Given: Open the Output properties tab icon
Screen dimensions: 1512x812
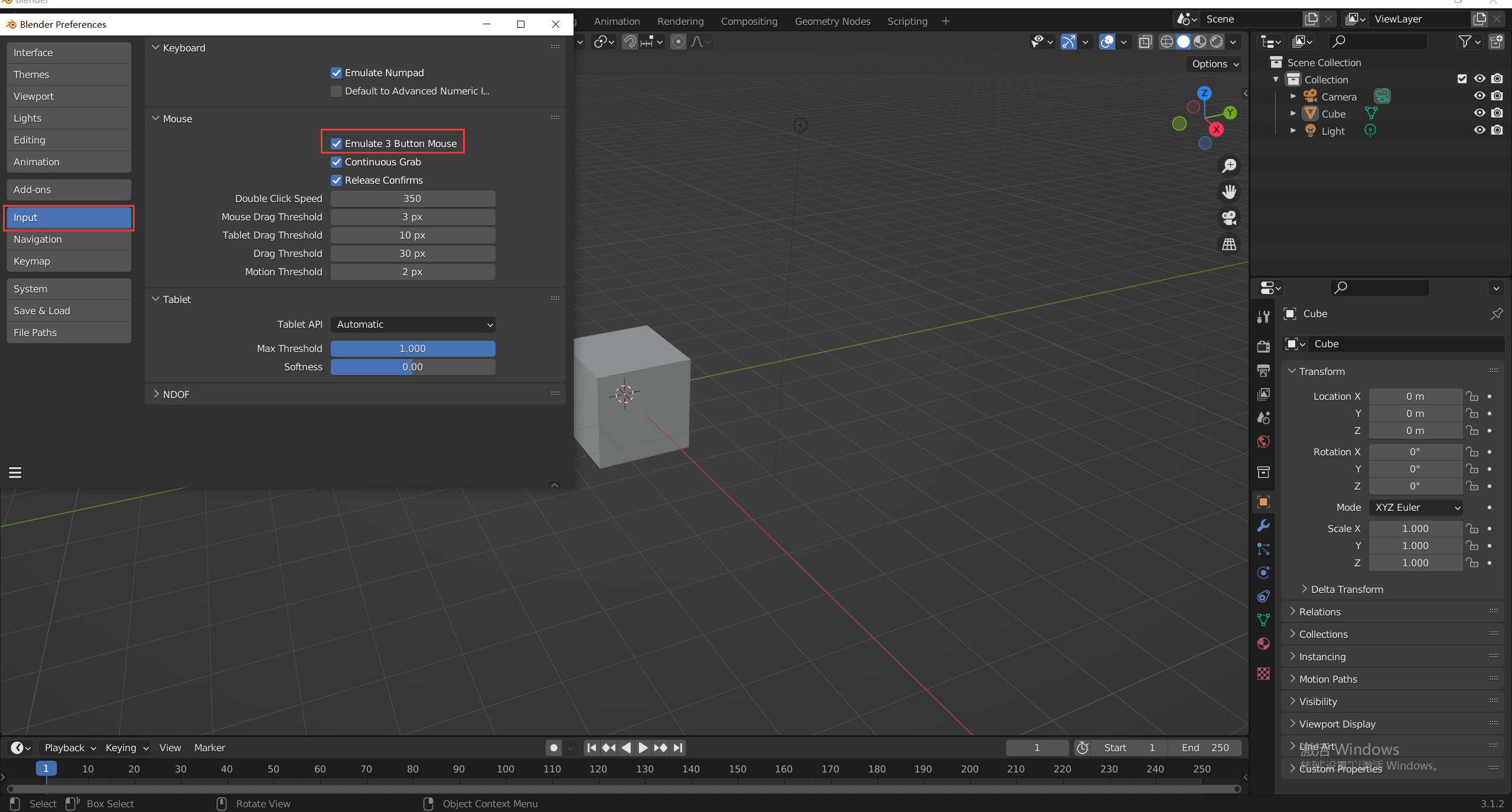Looking at the screenshot, I should 1263,370.
